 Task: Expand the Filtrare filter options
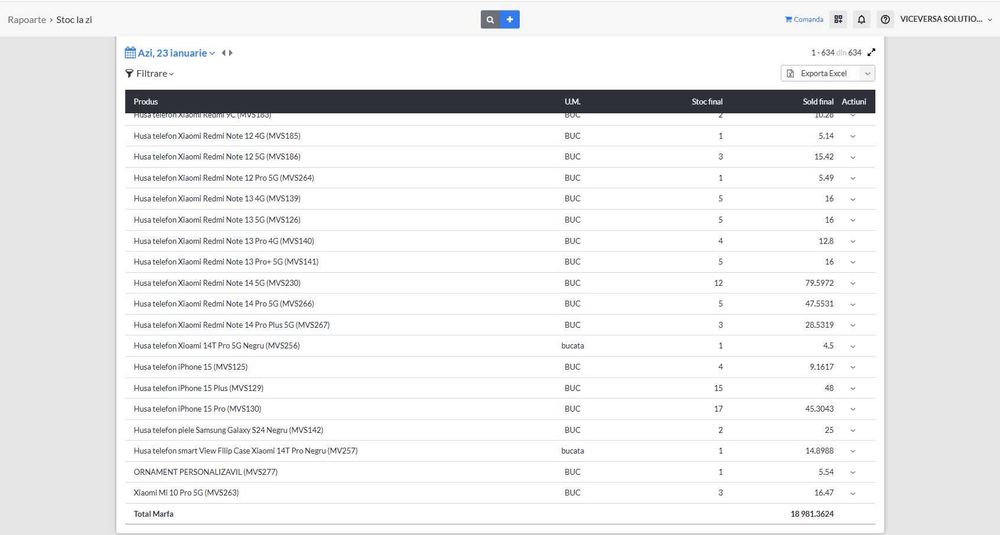click(x=150, y=73)
